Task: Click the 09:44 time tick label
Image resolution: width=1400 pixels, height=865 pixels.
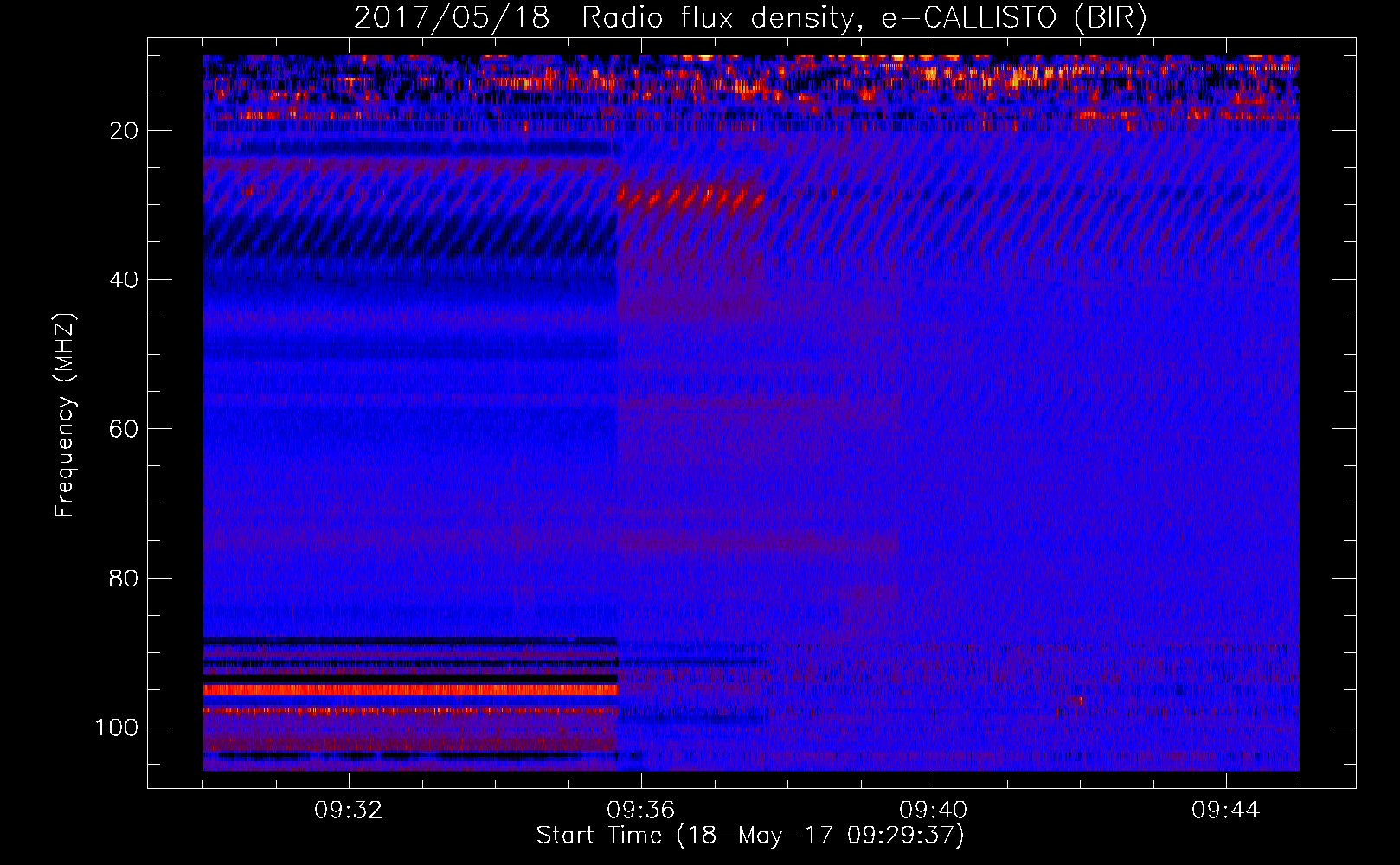Action: point(1226,811)
